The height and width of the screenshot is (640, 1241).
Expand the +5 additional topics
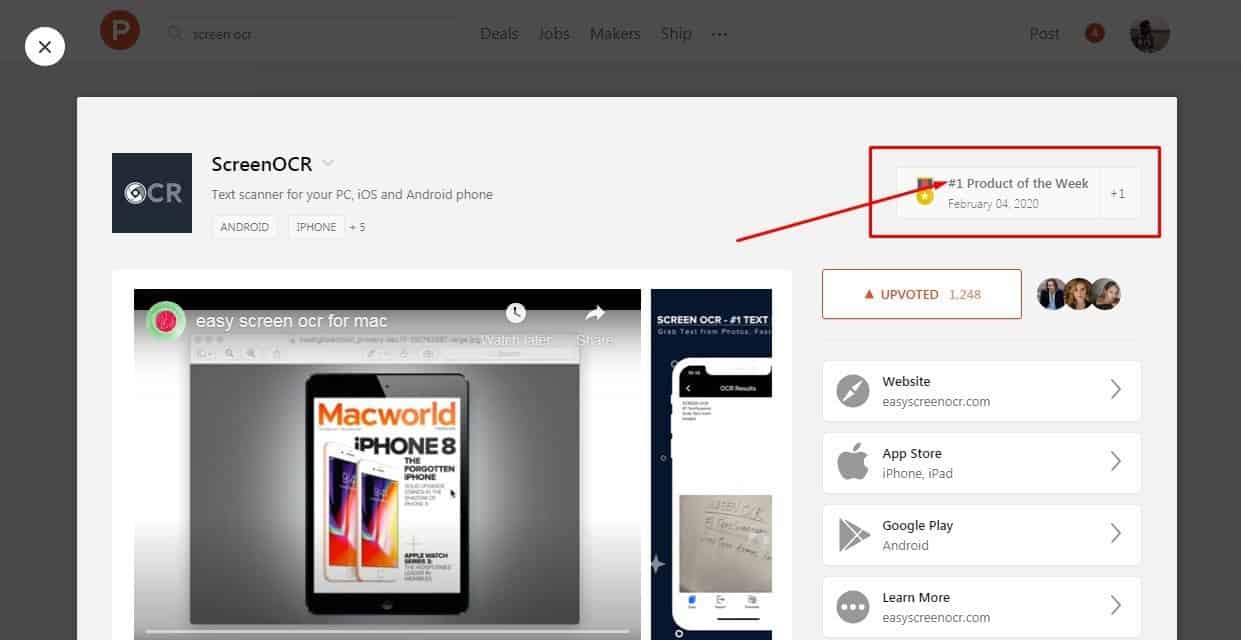[357, 227]
